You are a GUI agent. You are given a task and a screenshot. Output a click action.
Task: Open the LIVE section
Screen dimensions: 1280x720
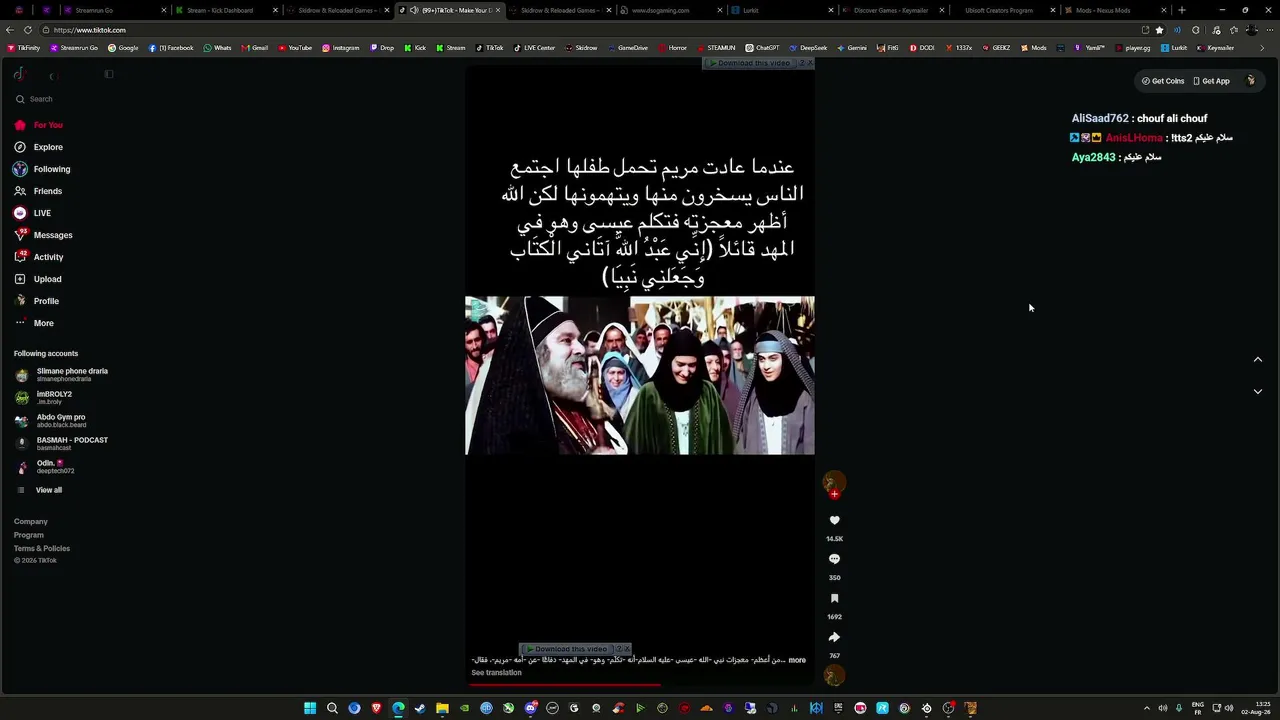tap(32, 213)
